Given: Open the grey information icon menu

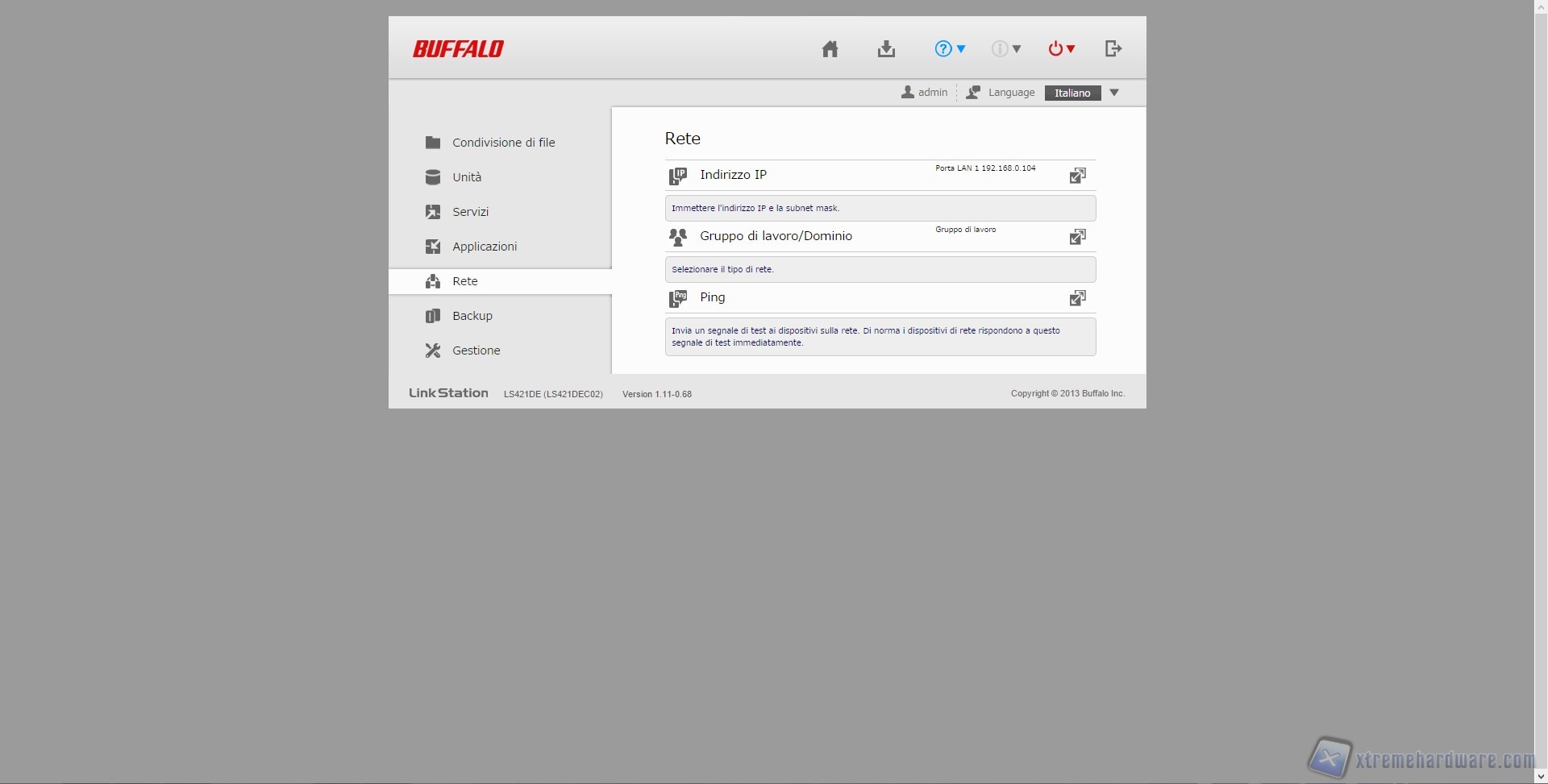Looking at the screenshot, I should (1005, 49).
